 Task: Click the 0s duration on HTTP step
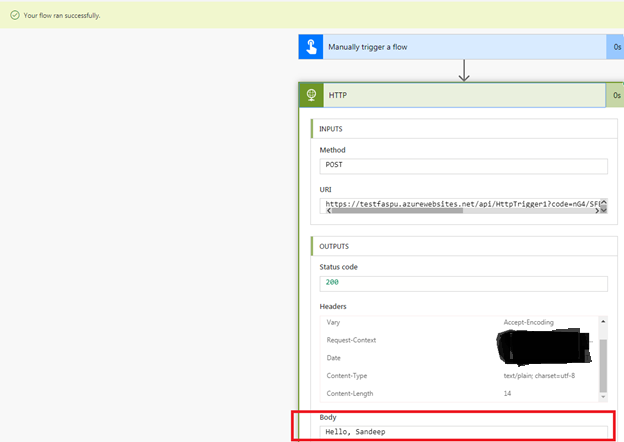[616, 95]
